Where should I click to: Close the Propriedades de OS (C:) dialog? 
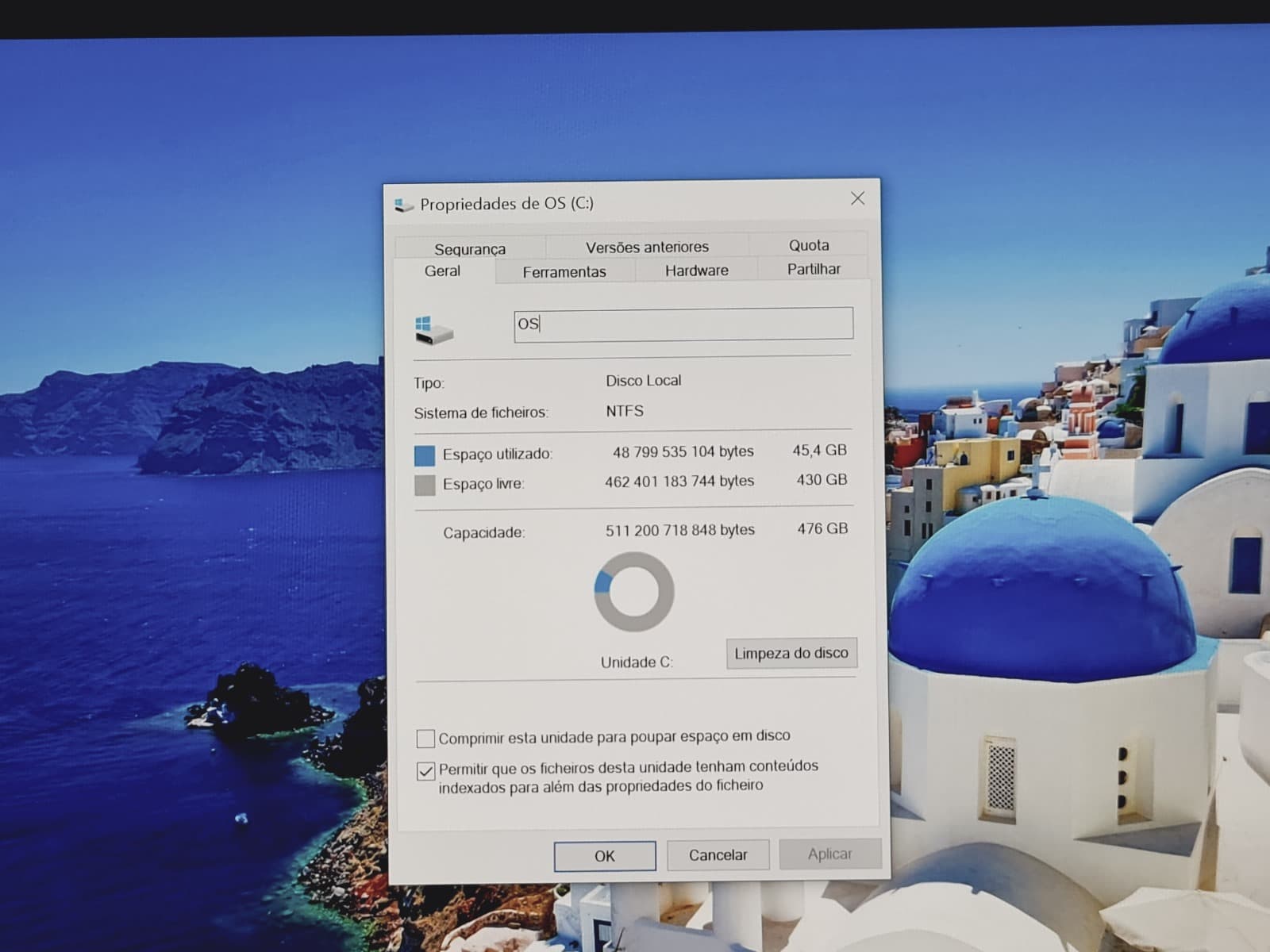coord(857,198)
